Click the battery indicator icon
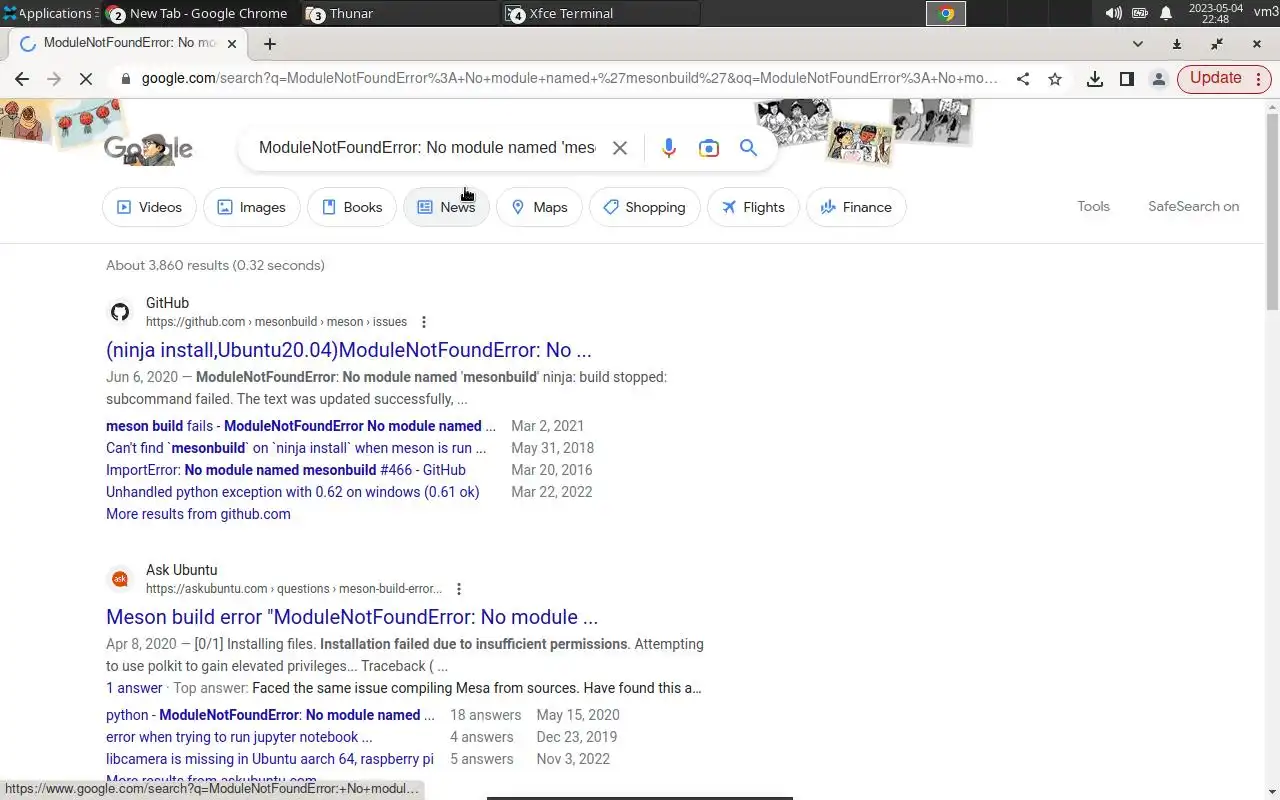Image resolution: width=1280 pixels, height=800 pixels. point(1140,13)
